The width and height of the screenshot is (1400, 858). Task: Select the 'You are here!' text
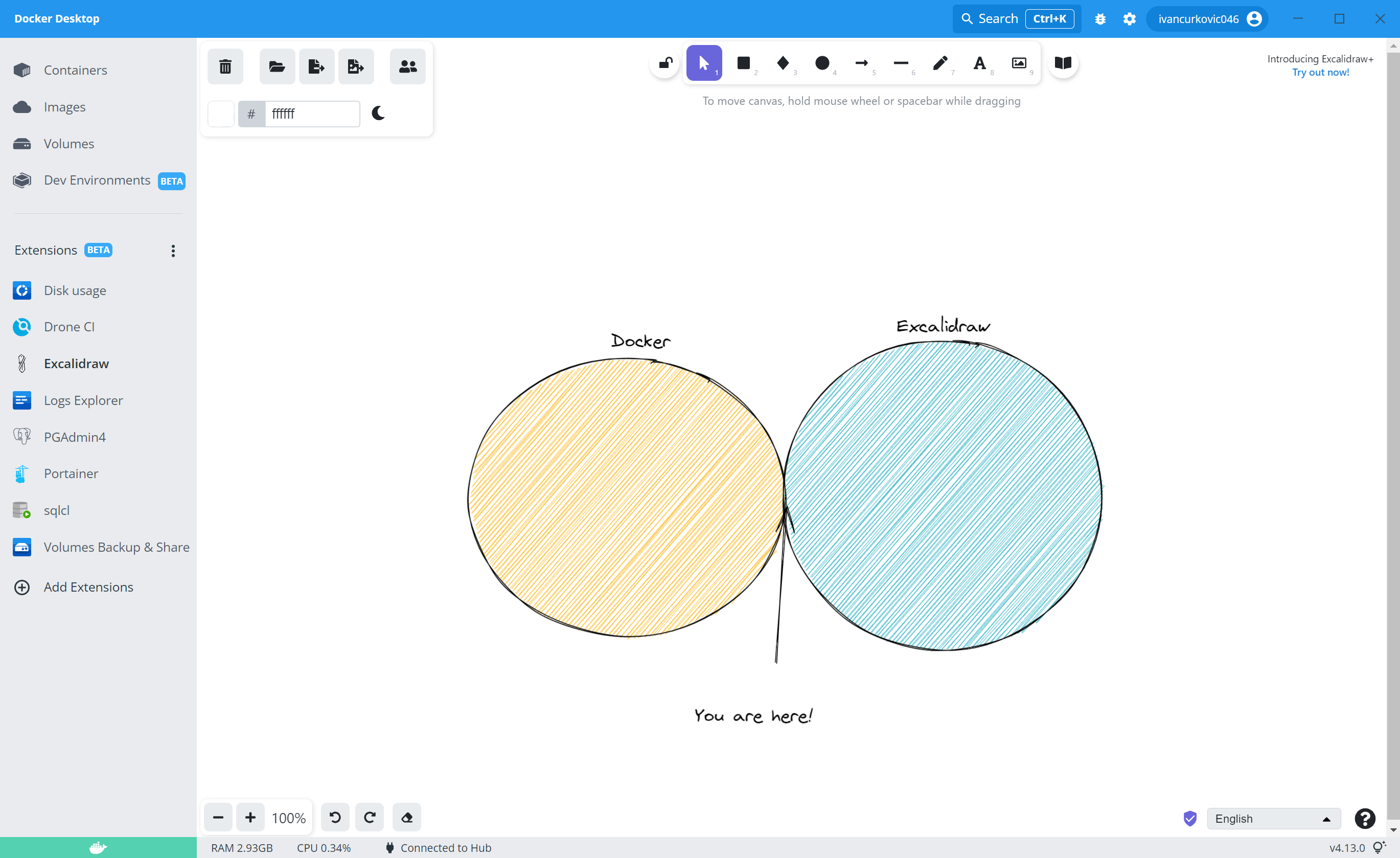coord(753,715)
